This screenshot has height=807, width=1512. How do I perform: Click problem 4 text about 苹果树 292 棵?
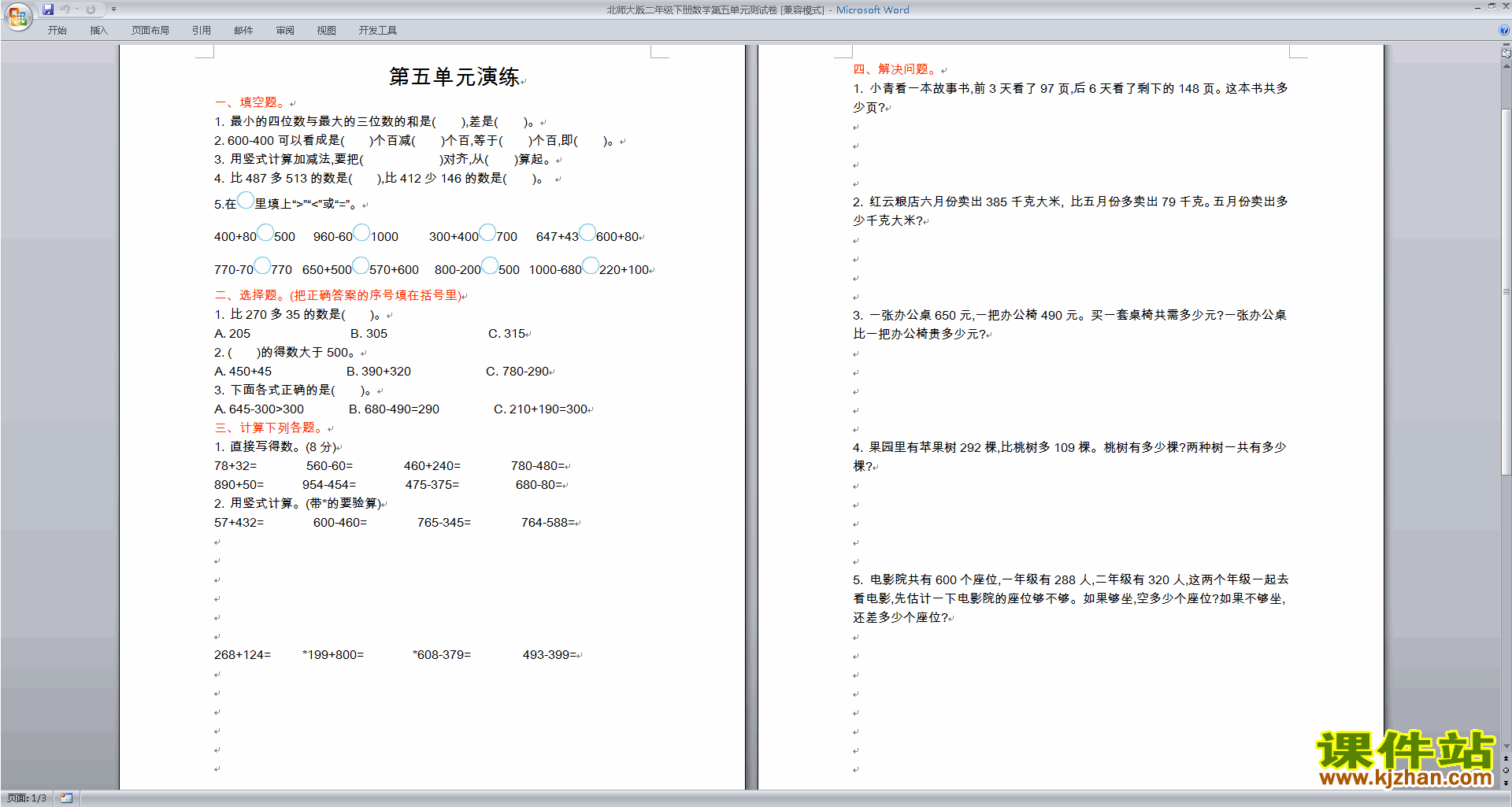[1069, 457]
